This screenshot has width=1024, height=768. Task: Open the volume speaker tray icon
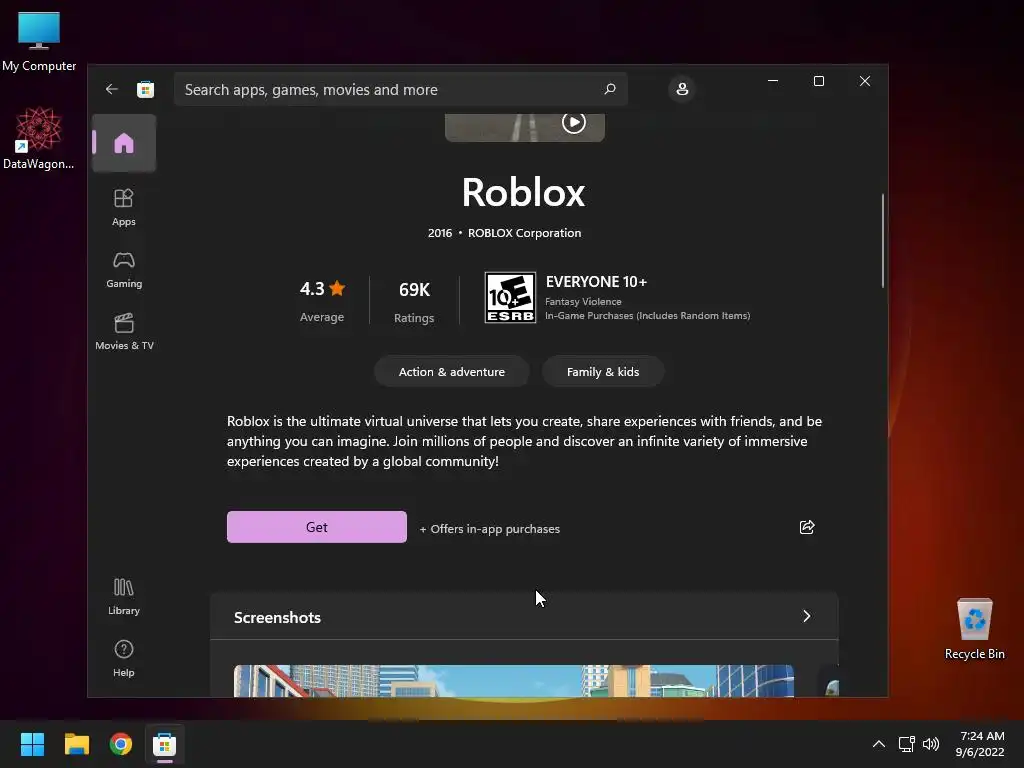point(931,744)
